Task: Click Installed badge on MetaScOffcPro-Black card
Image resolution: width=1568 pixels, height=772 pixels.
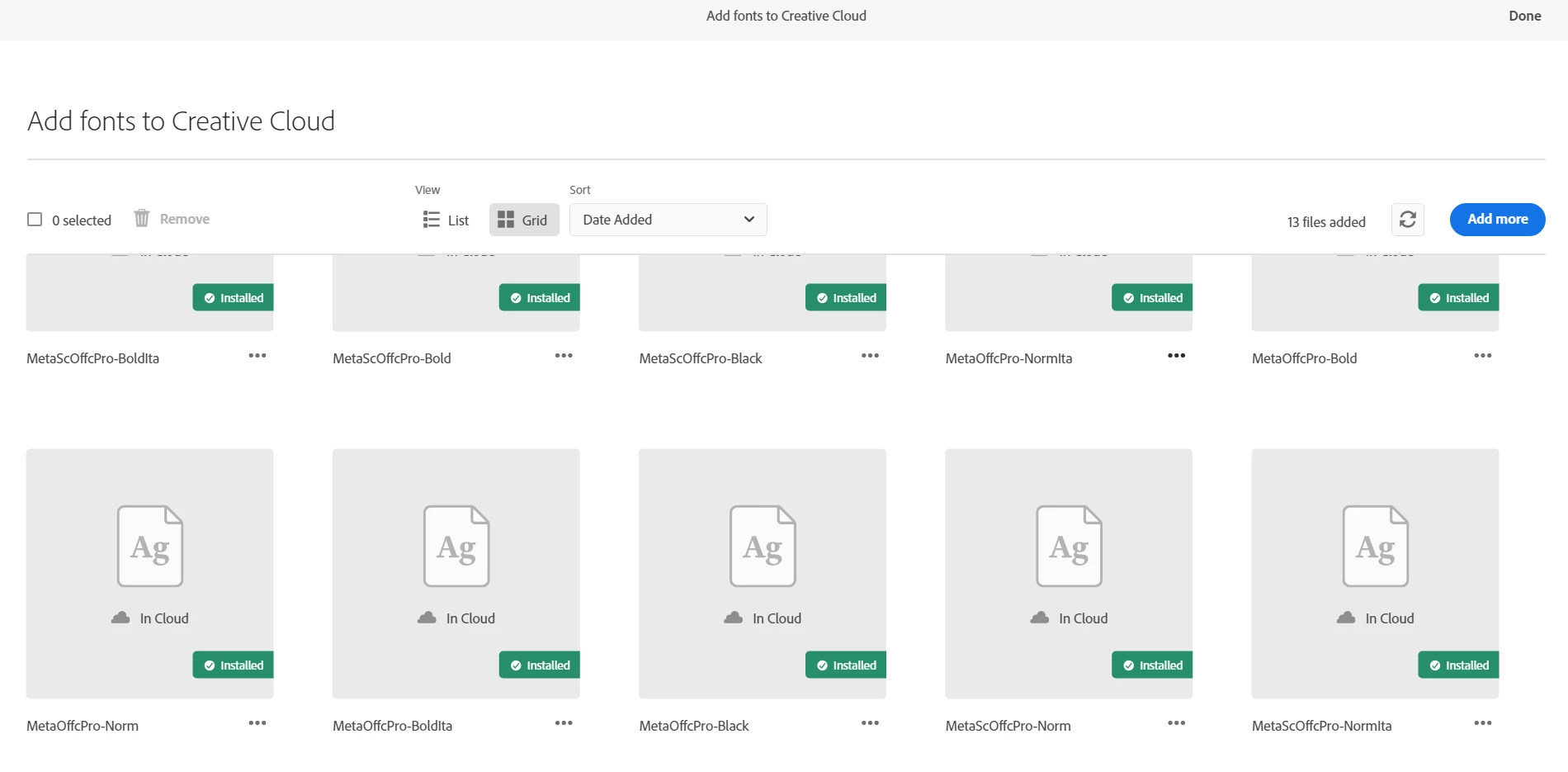Action: coord(846,298)
